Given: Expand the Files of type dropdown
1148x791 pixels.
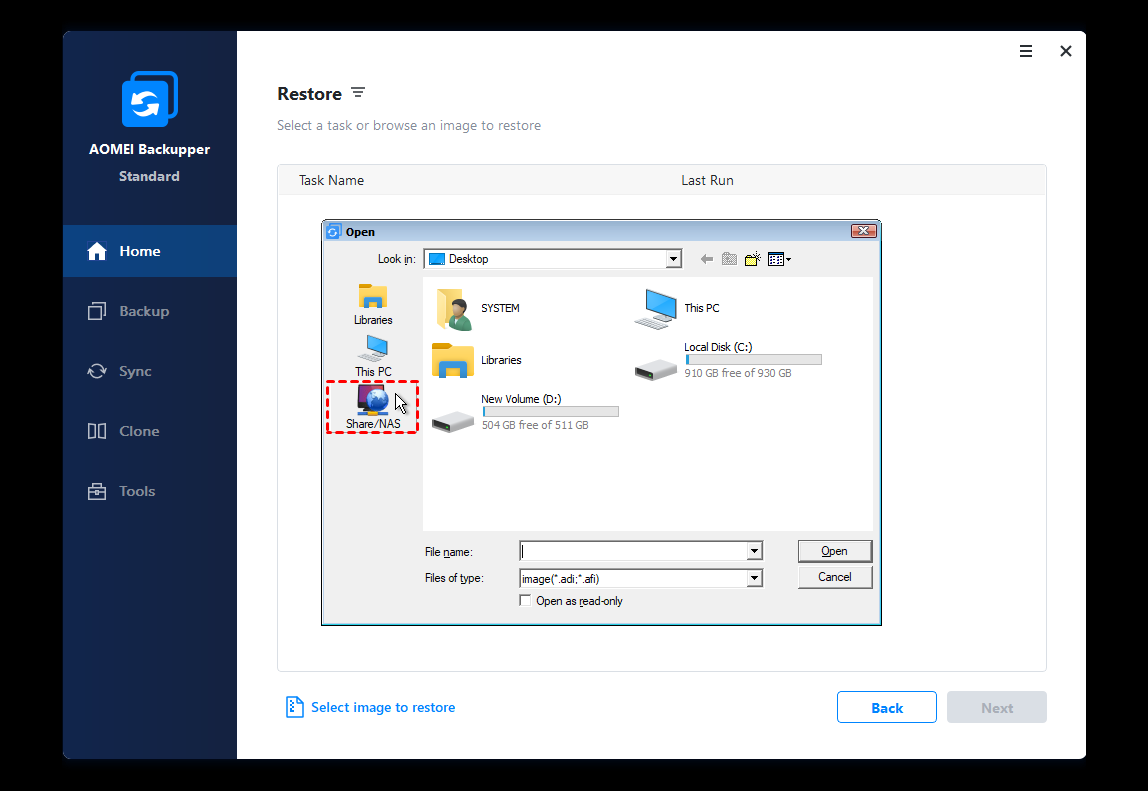Looking at the screenshot, I should [754, 579].
